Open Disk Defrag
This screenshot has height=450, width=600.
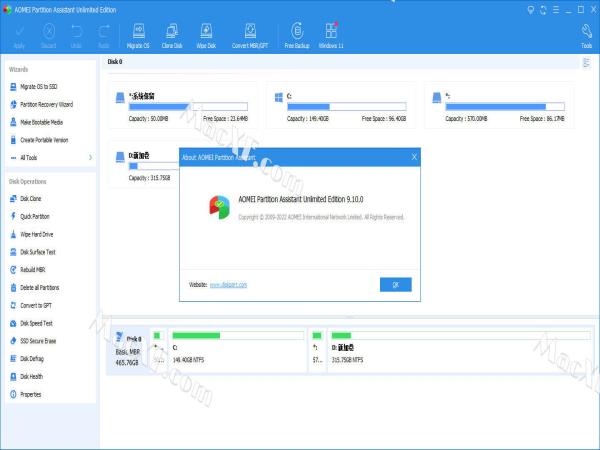pos(32,359)
